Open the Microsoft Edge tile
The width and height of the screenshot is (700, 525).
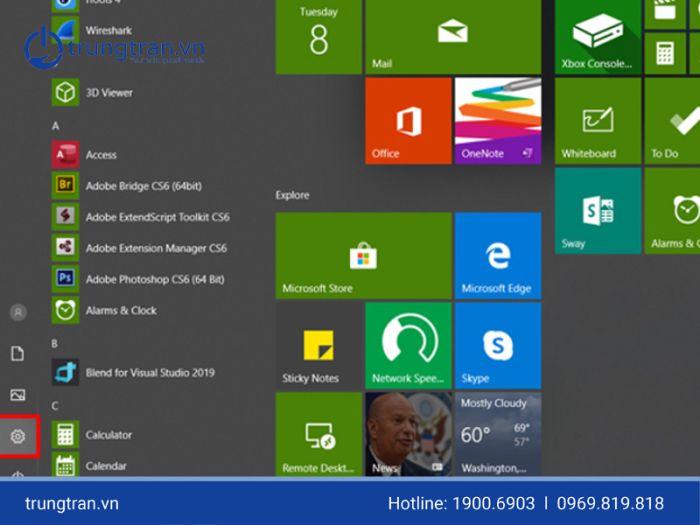point(497,255)
